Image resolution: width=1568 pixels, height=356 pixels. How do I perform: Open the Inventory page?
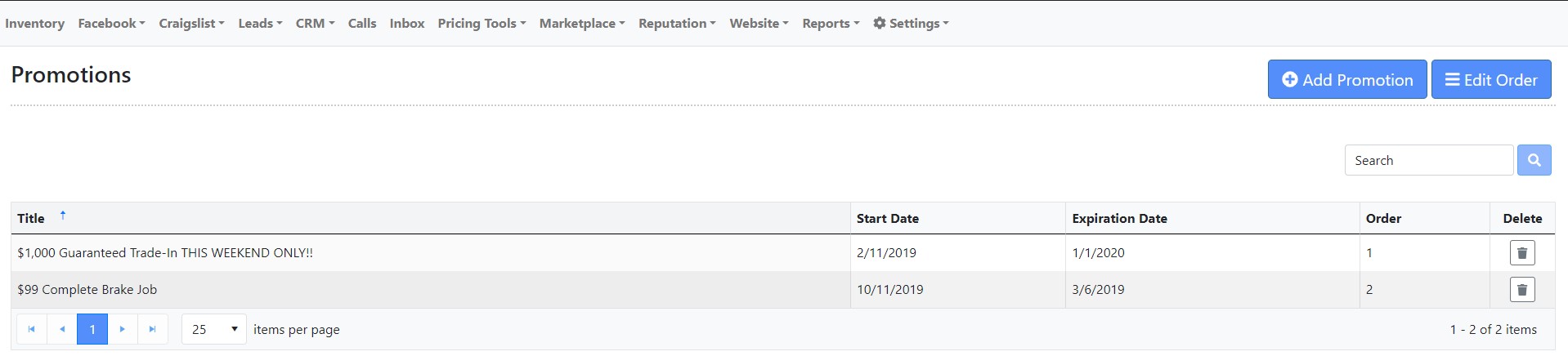(x=34, y=24)
